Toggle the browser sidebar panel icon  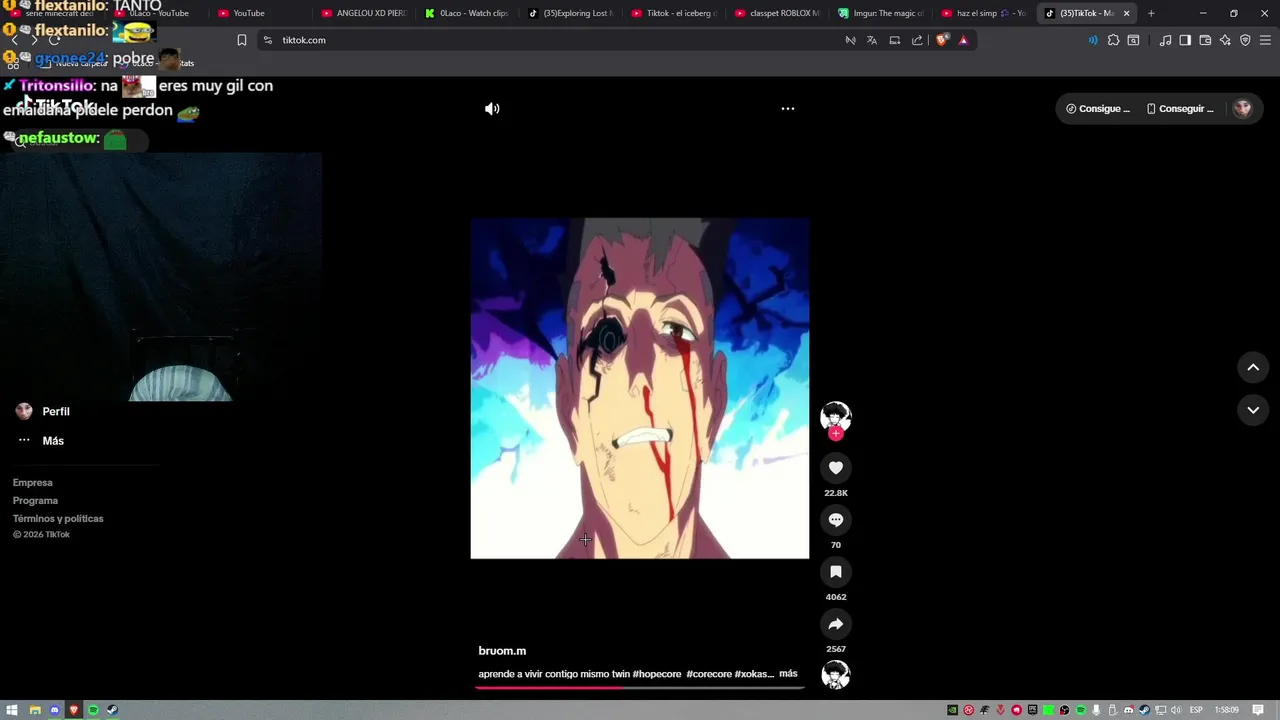[1185, 40]
